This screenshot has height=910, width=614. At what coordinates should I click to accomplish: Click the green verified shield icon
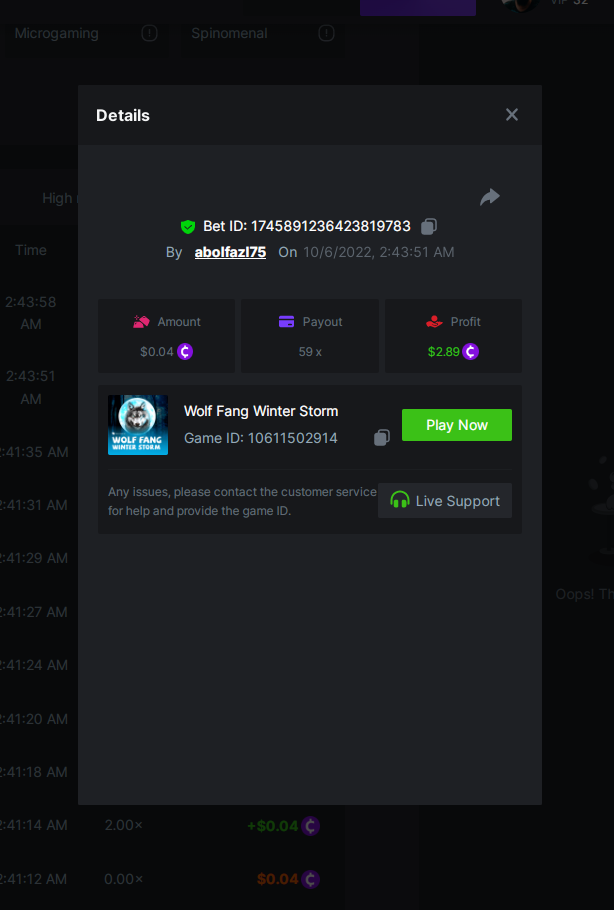tap(187, 226)
